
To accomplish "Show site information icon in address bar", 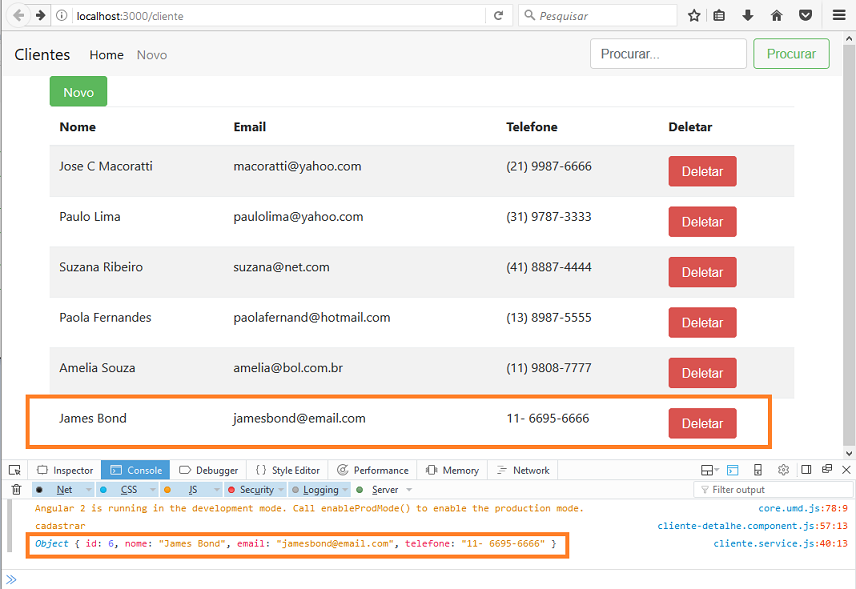I will [62, 15].
